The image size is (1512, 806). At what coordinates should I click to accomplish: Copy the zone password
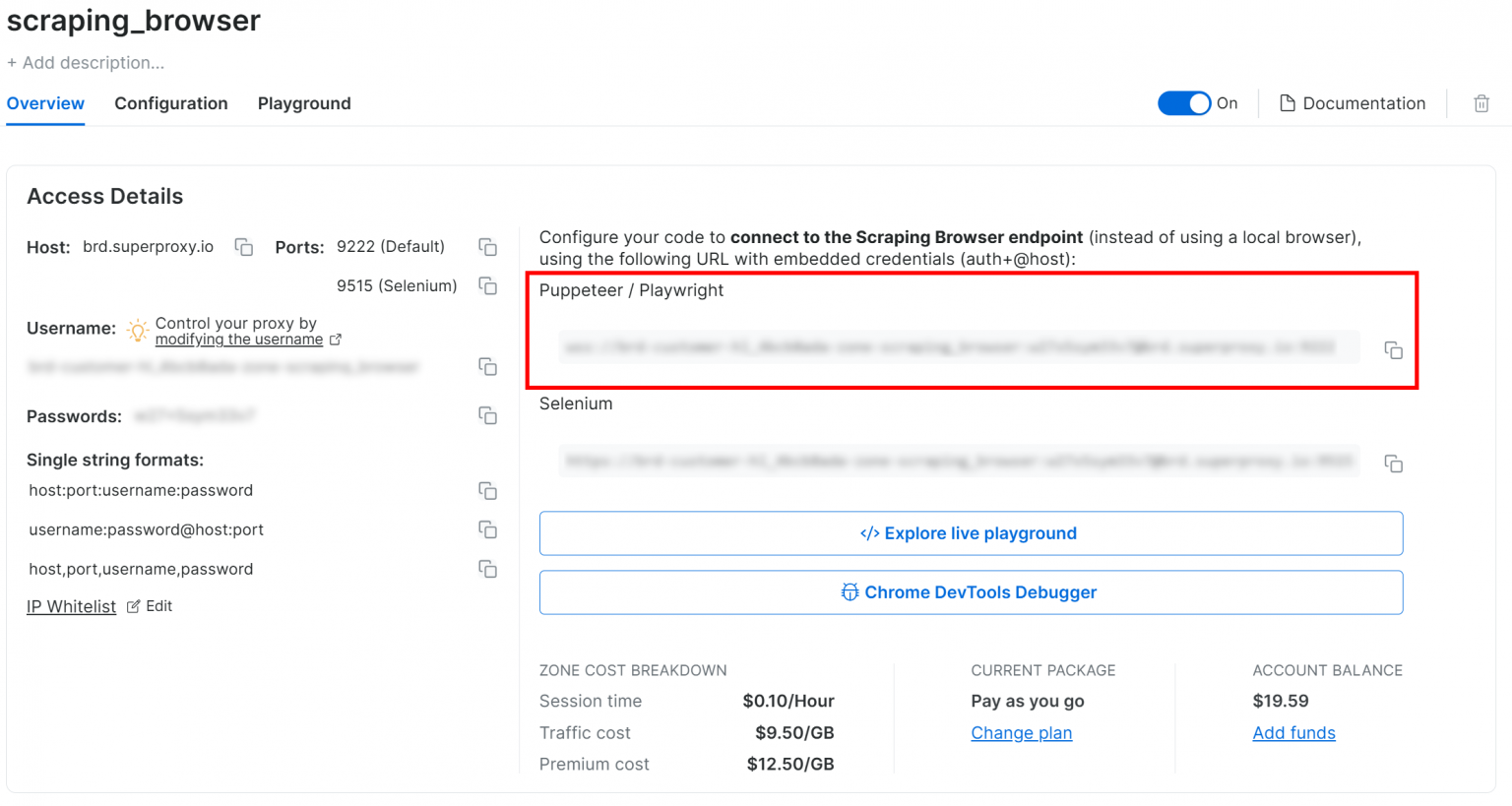(488, 415)
